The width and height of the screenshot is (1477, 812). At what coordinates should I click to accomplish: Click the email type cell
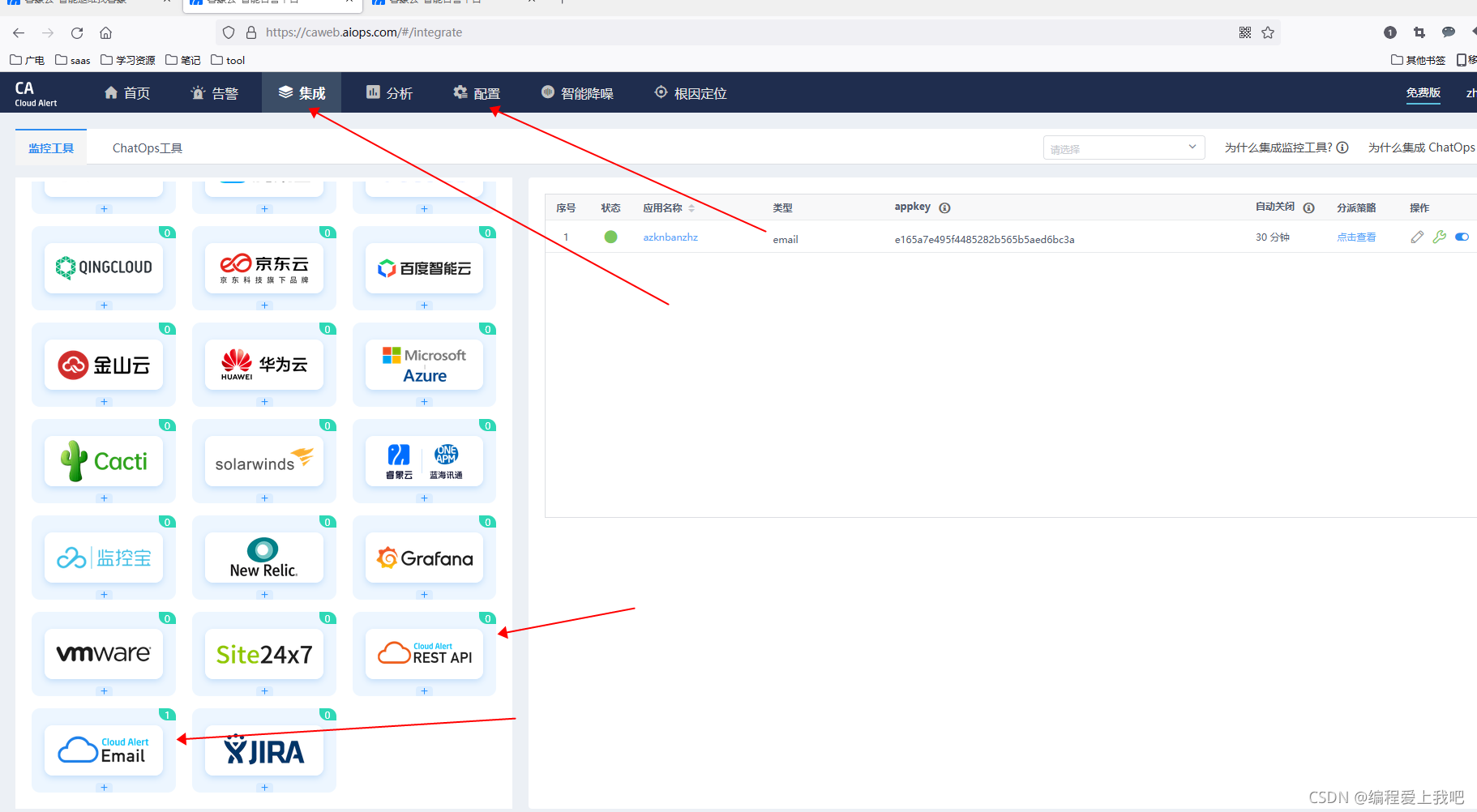786,240
